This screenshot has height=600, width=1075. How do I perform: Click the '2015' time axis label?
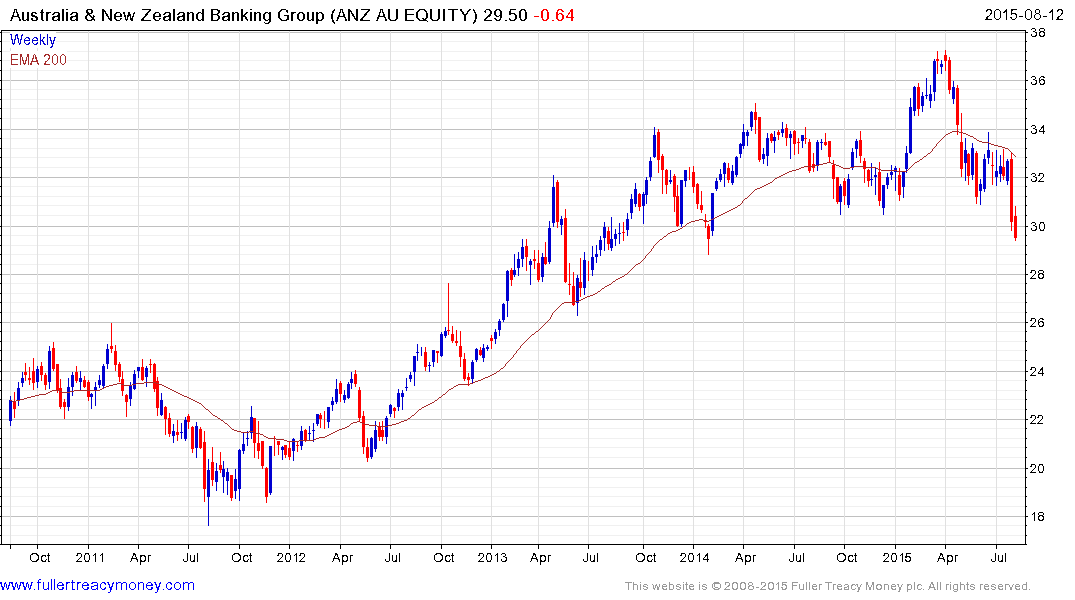(x=897, y=557)
